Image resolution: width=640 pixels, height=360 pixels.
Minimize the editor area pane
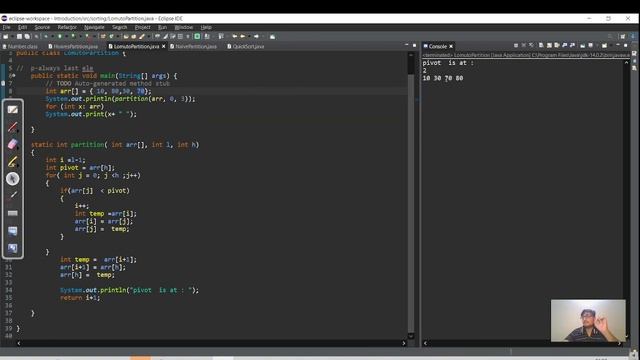[x=407, y=44]
